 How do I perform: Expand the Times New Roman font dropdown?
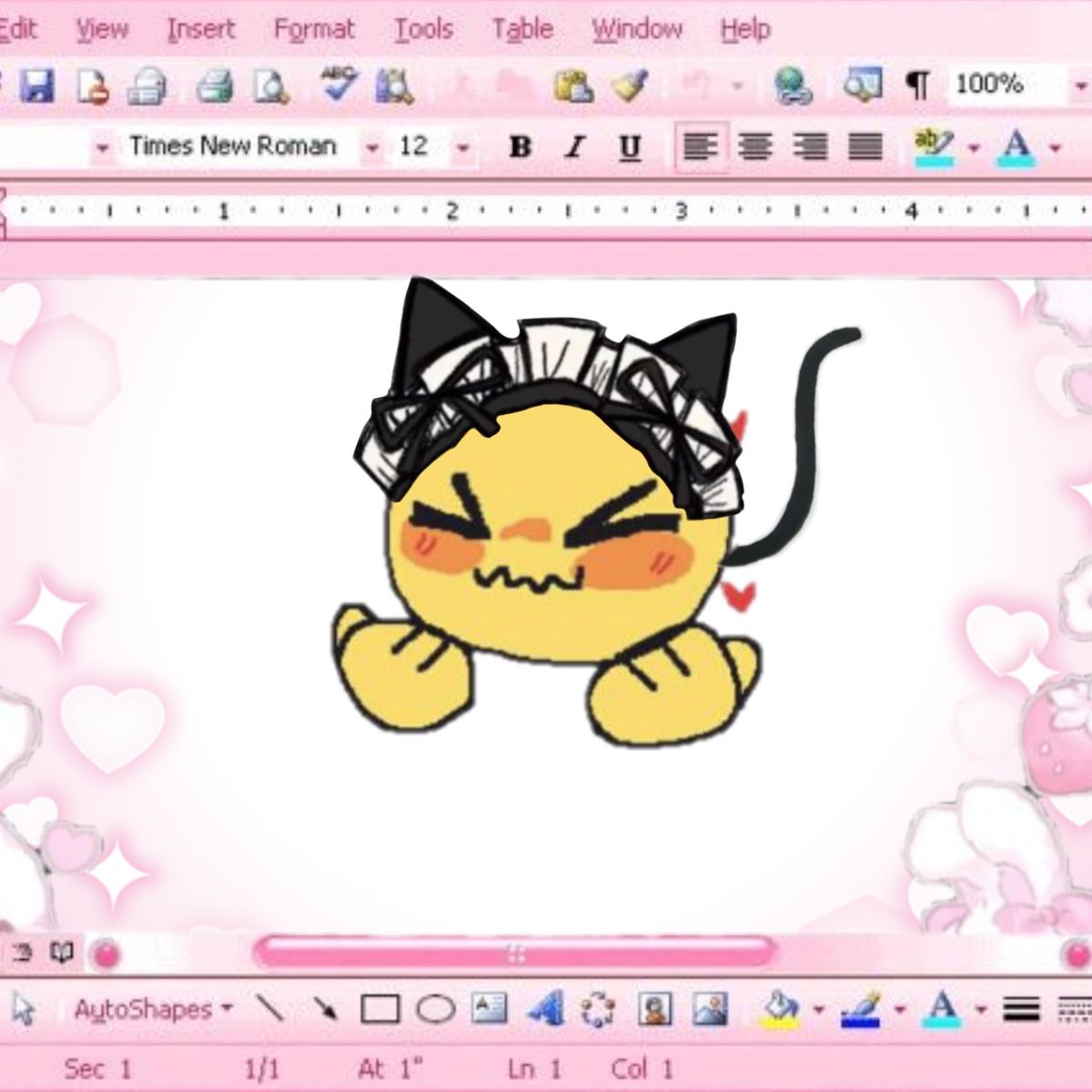(x=372, y=147)
